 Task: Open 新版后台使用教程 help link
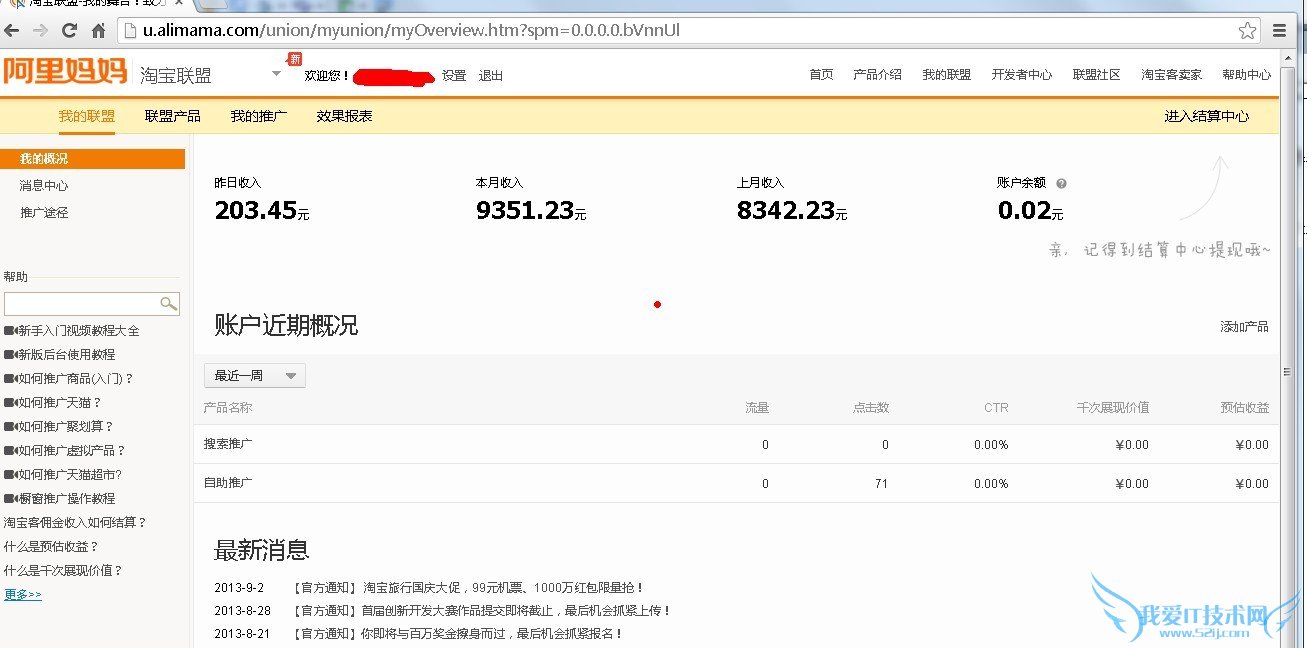(x=60, y=355)
